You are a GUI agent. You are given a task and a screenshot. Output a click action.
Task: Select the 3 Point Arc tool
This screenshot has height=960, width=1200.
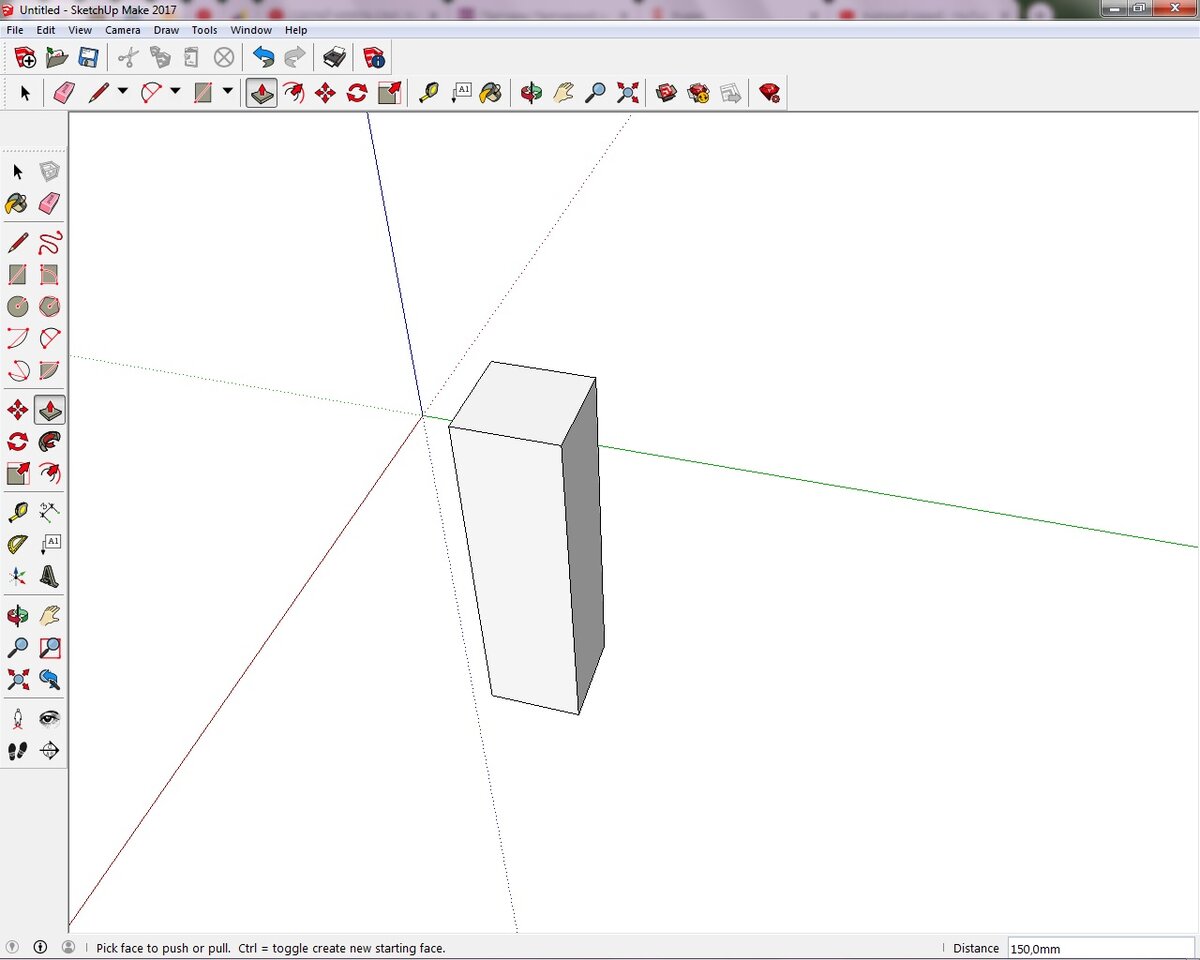(x=18, y=370)
